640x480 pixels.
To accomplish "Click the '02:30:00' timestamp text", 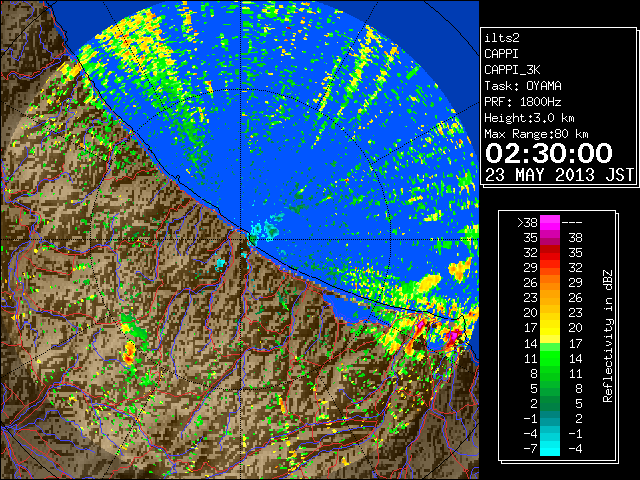I will pos(549,153).
